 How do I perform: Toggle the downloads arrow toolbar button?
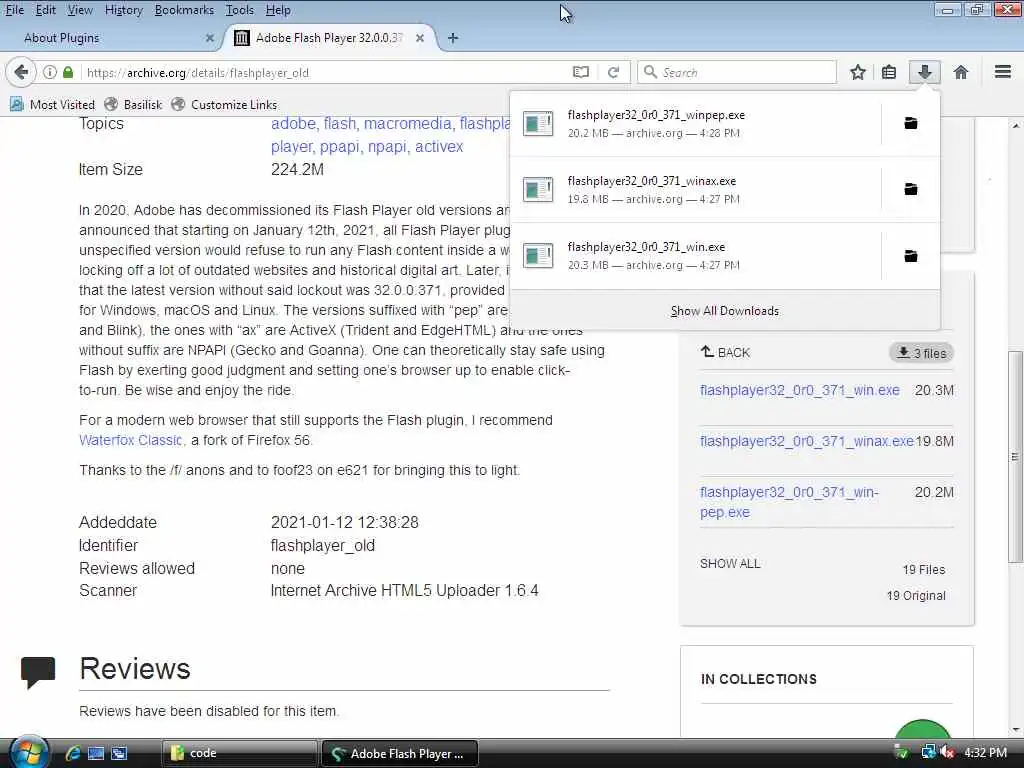pyautogui.click(x=925, y=72)
